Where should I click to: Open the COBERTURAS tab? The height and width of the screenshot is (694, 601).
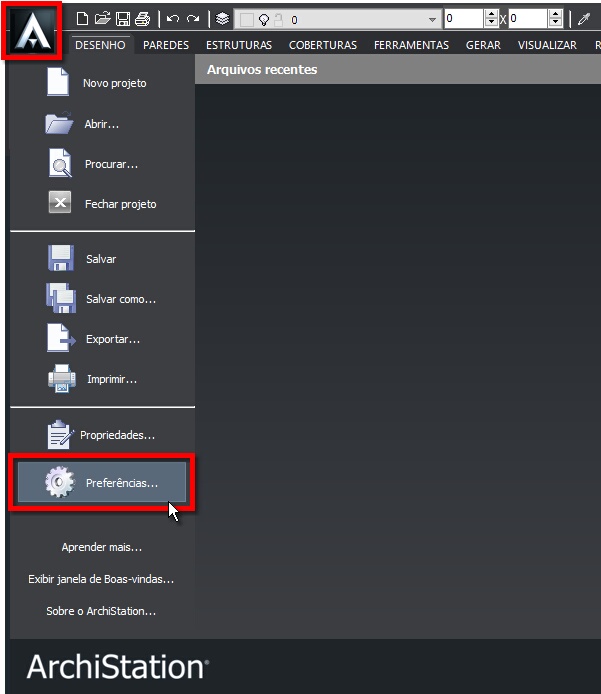click(323, 45)
